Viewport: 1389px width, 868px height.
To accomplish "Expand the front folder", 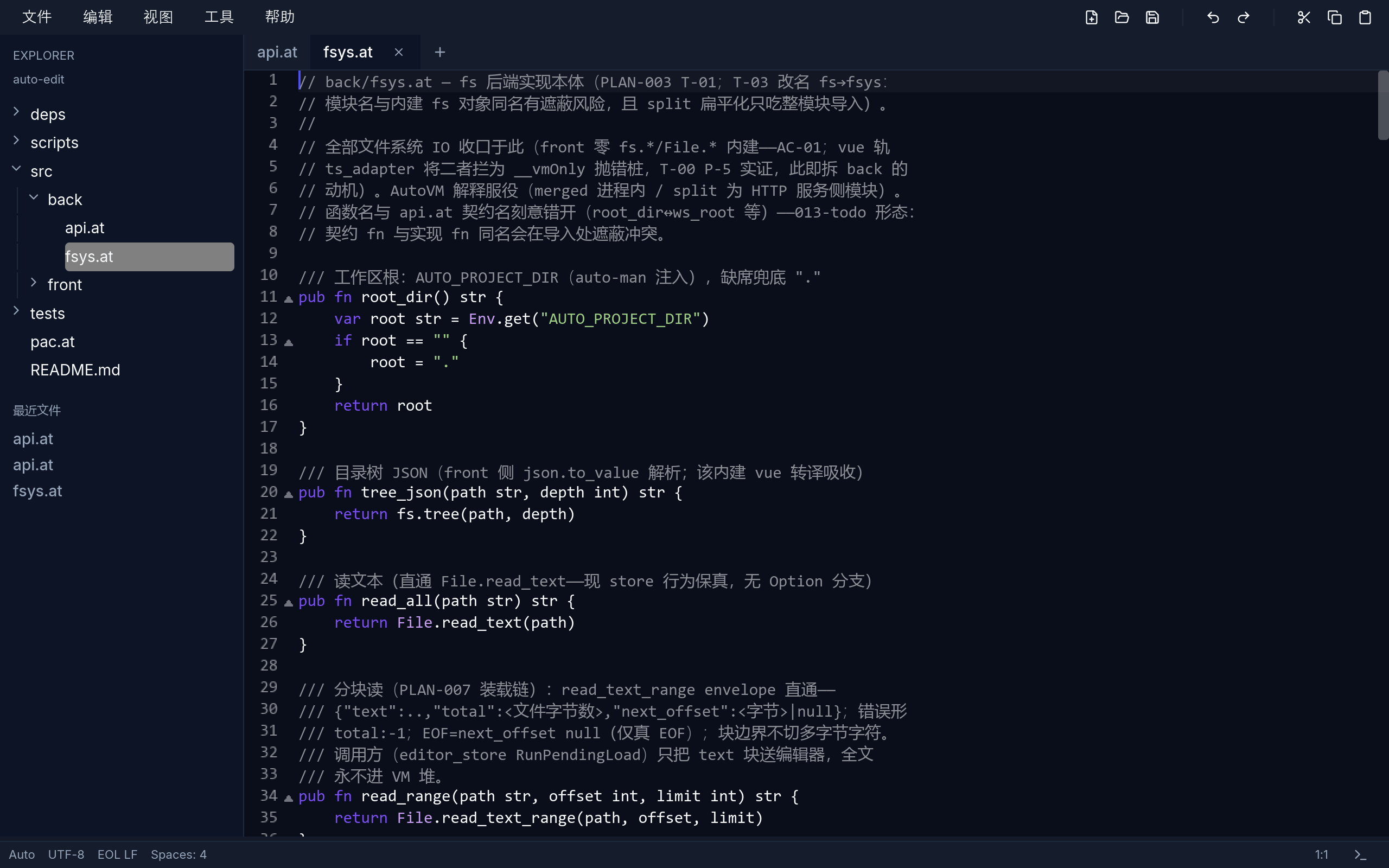I will [x=33, y=283].
